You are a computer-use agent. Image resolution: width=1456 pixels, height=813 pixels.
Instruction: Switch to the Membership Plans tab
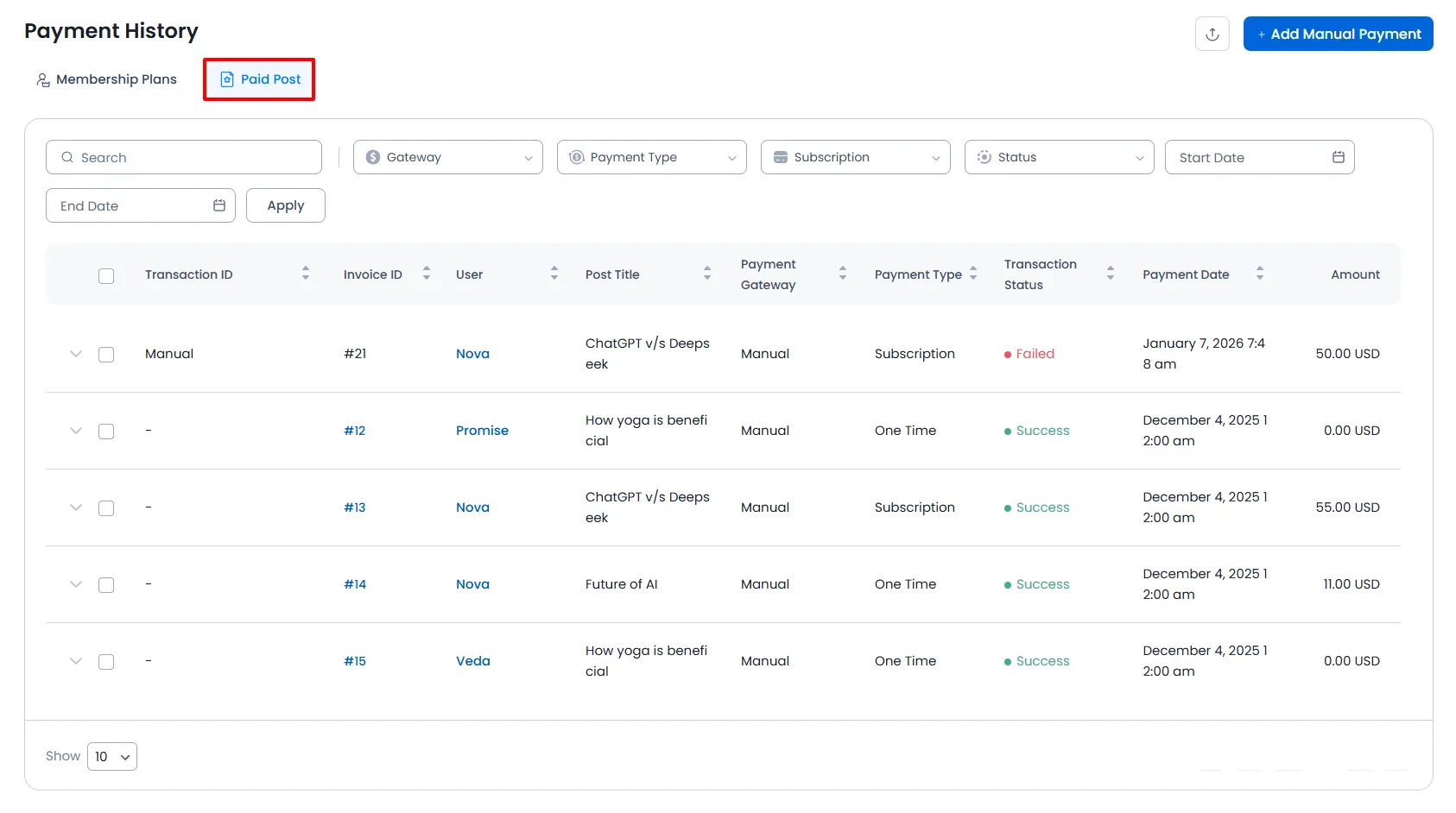[105, 79]
